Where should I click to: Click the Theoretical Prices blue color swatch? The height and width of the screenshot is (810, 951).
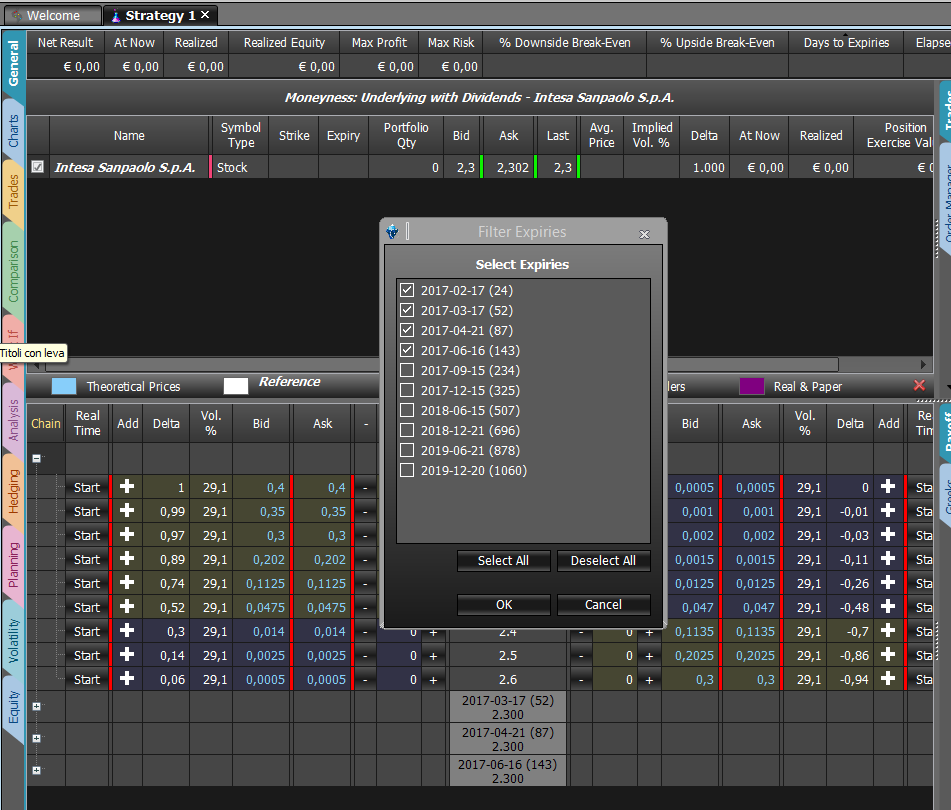tap(64, 386)
